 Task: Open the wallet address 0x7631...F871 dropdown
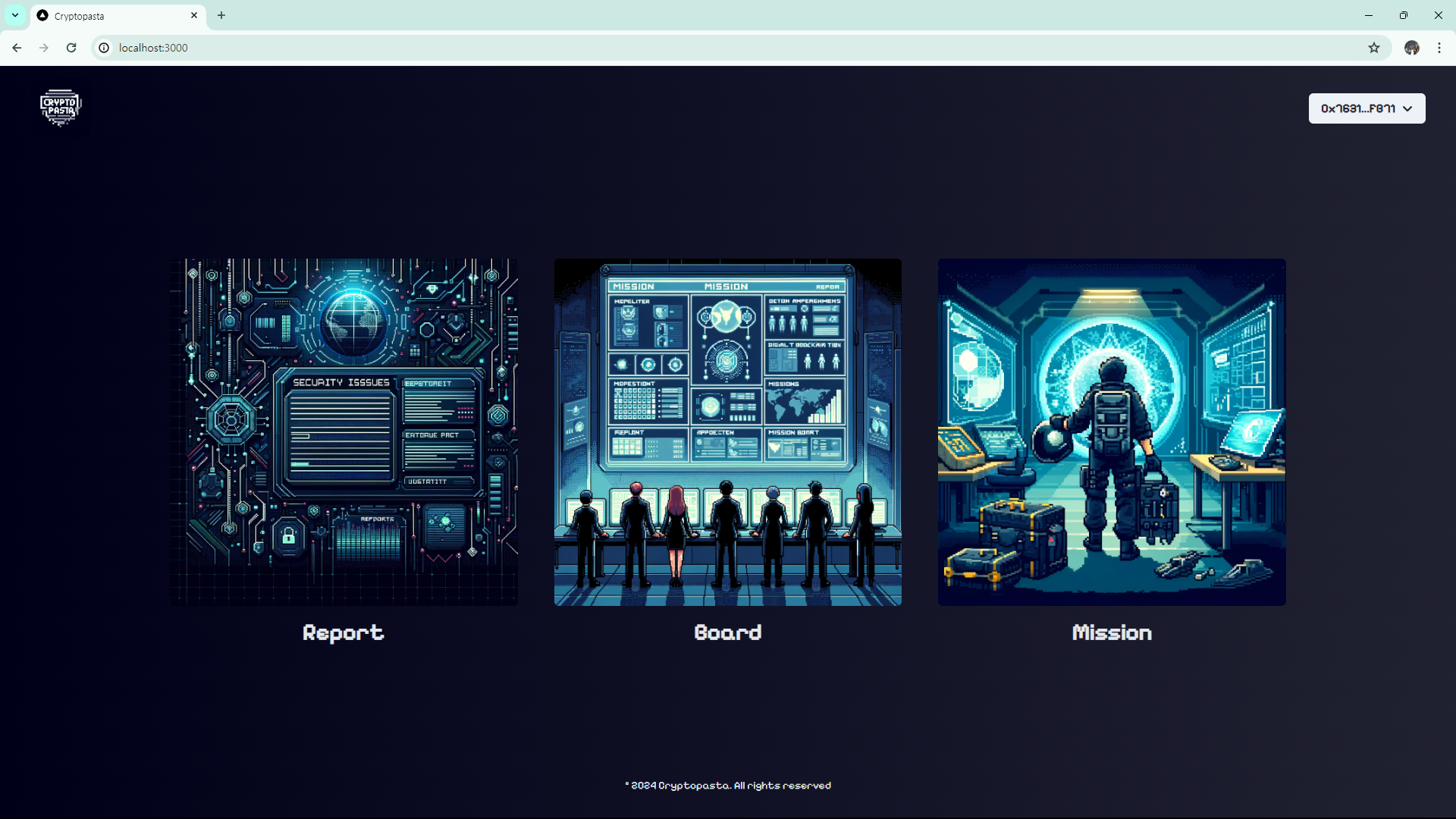(x=1367, y=108)
